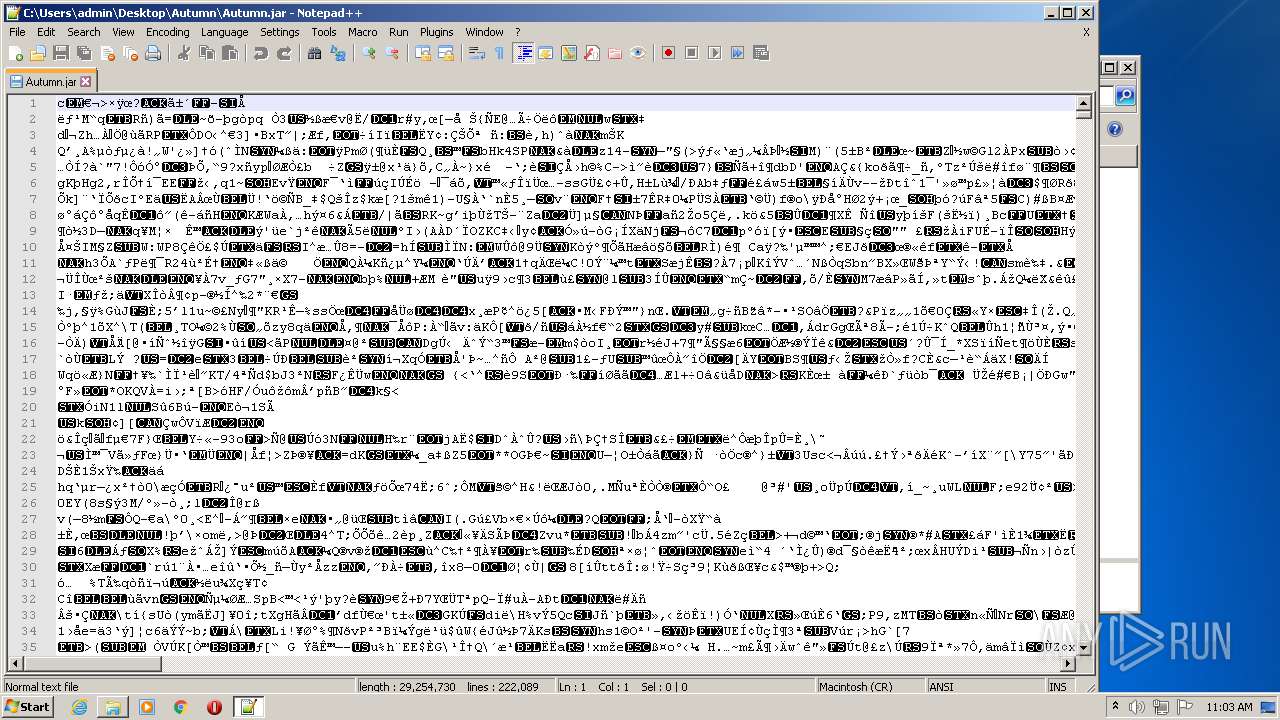This screenshot has height=720, width=1280.
Task: Click vertical scrollbar down arrow
Action: [1083, 648]
